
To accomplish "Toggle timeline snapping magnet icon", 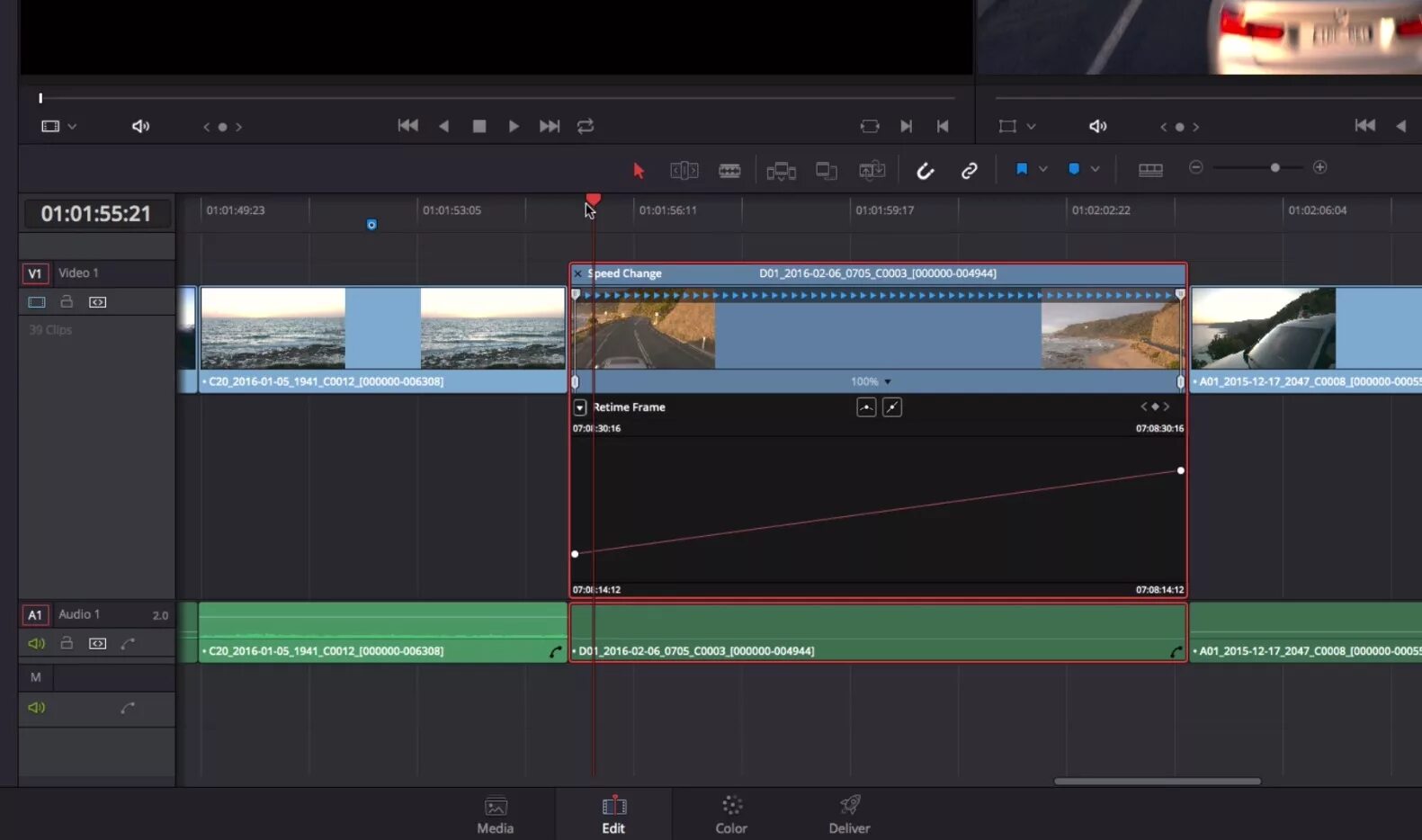I will (925, 171).
